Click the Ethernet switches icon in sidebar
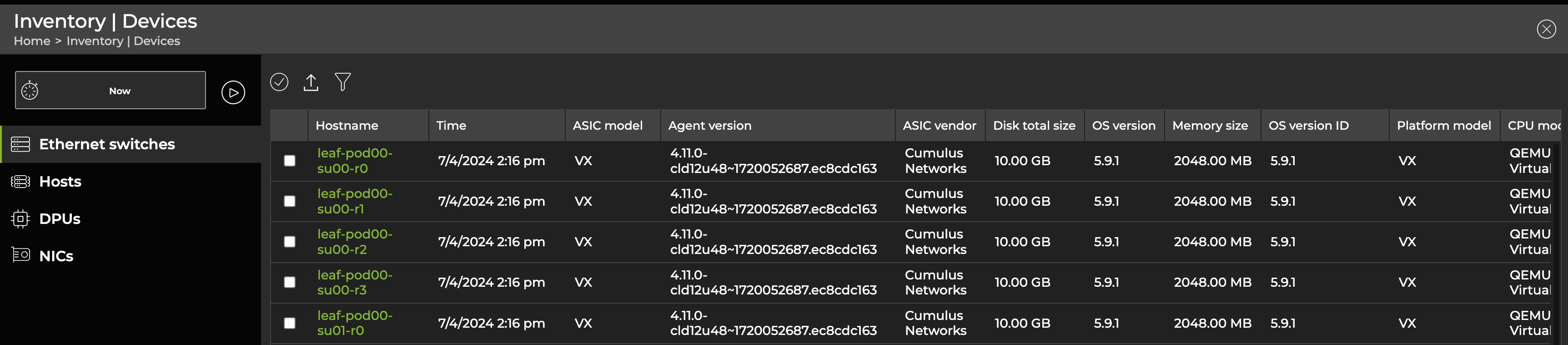The image size is (1568, 345). [x=20, y=144]
